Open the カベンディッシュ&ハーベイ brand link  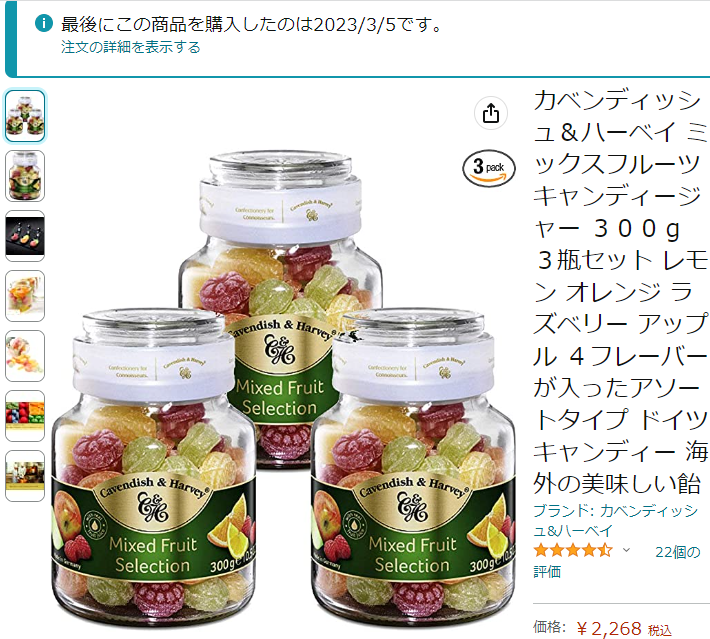[x=616, y=520]
